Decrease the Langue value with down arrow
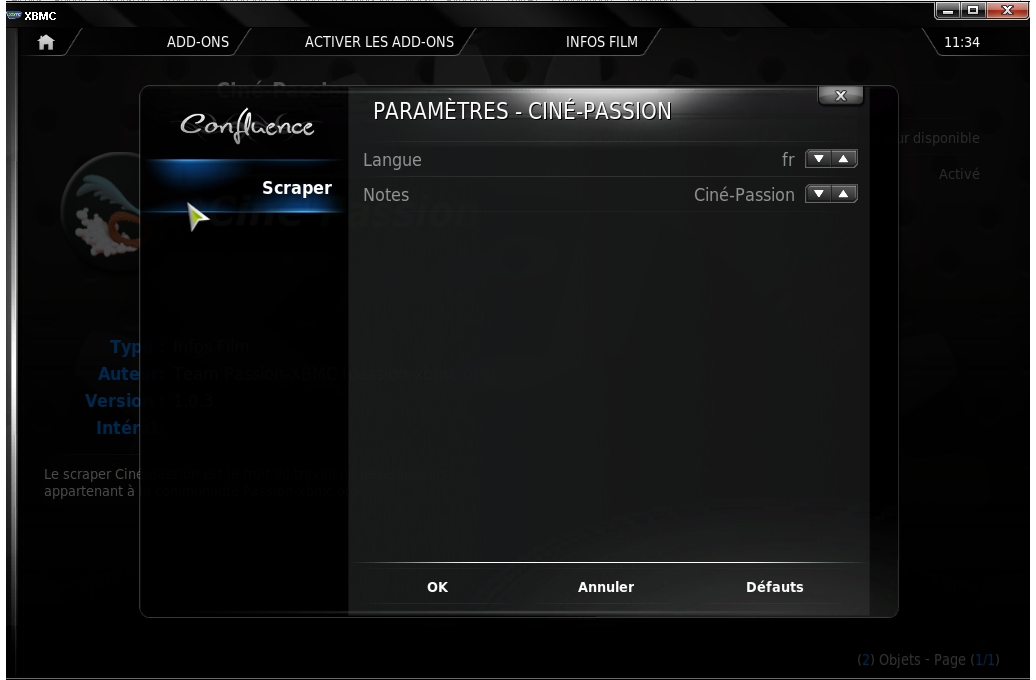 819,159
